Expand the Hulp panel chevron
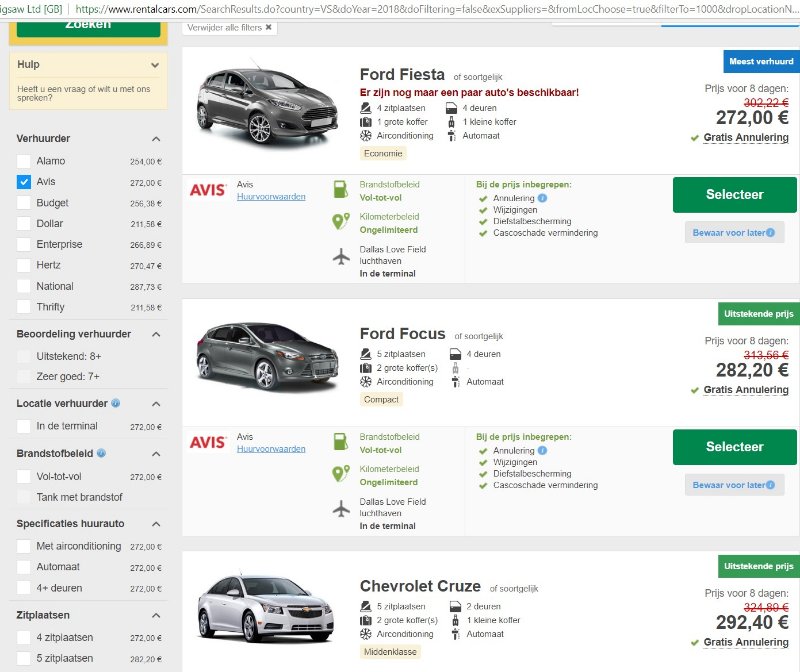The width and height of the screenshot is (800, 672). tap(154, 66)
